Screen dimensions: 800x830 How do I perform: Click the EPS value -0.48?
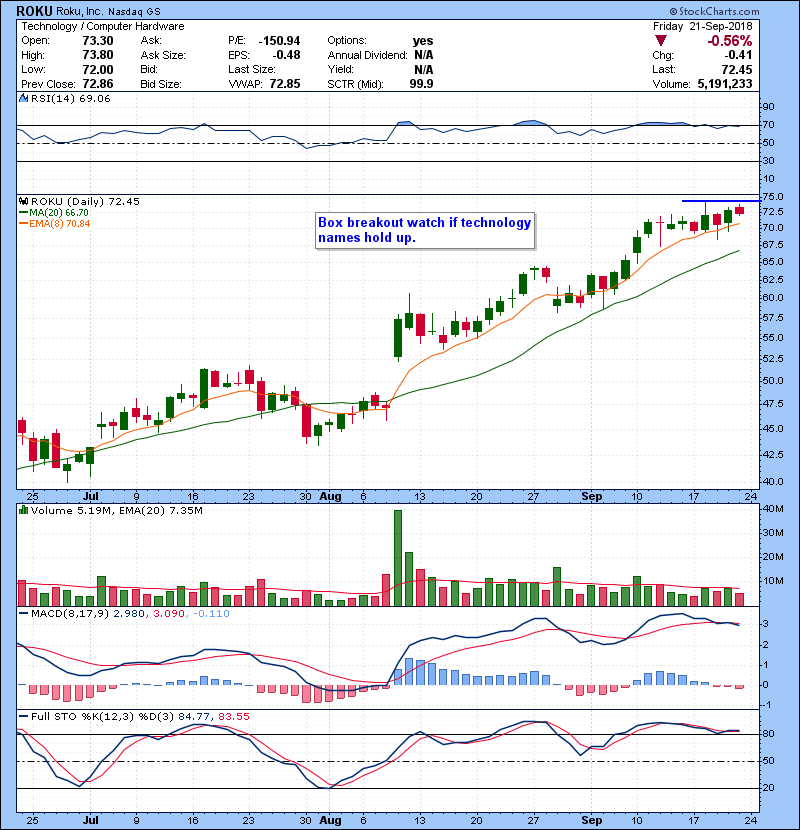pos(286,55)
